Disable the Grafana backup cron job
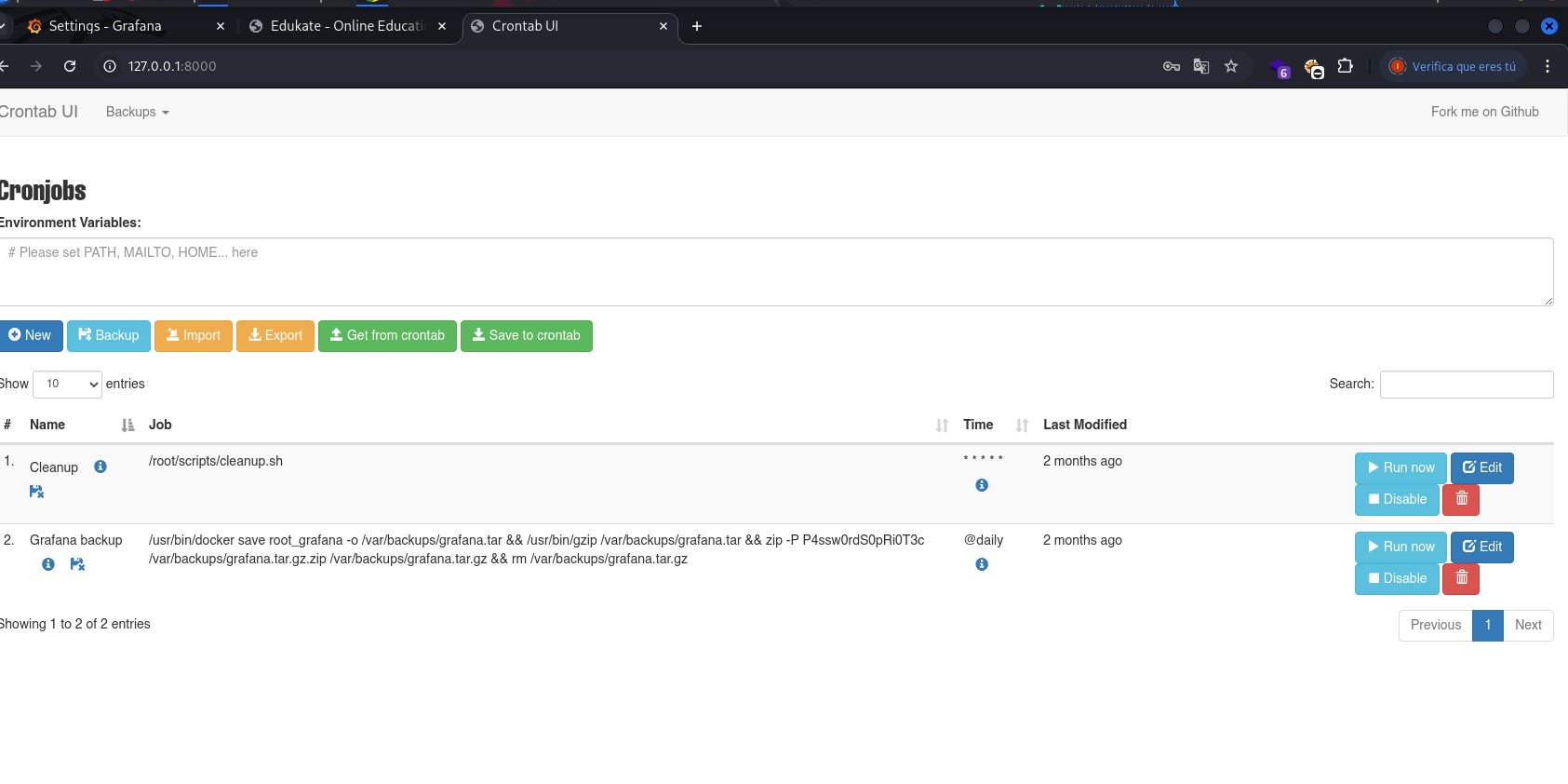Viewport: 1568px width, 784px height. [1397, 578]
